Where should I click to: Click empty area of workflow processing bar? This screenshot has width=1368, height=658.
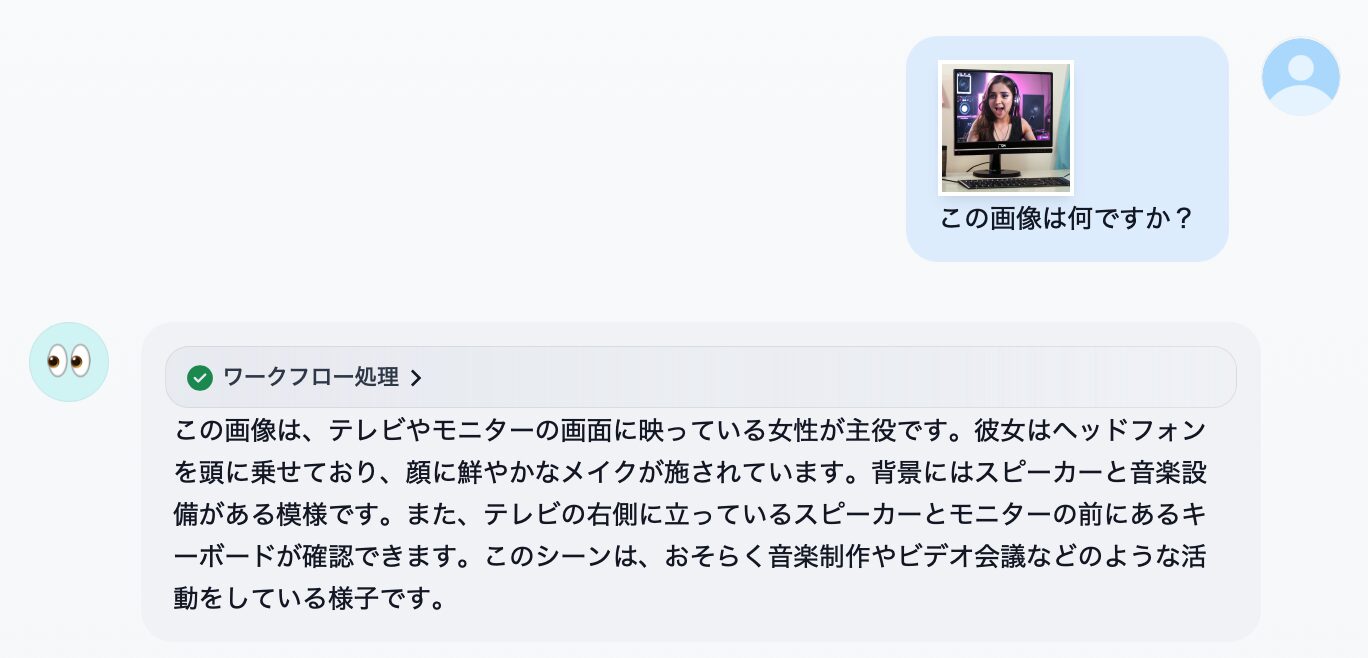click(x=820, y=377)
